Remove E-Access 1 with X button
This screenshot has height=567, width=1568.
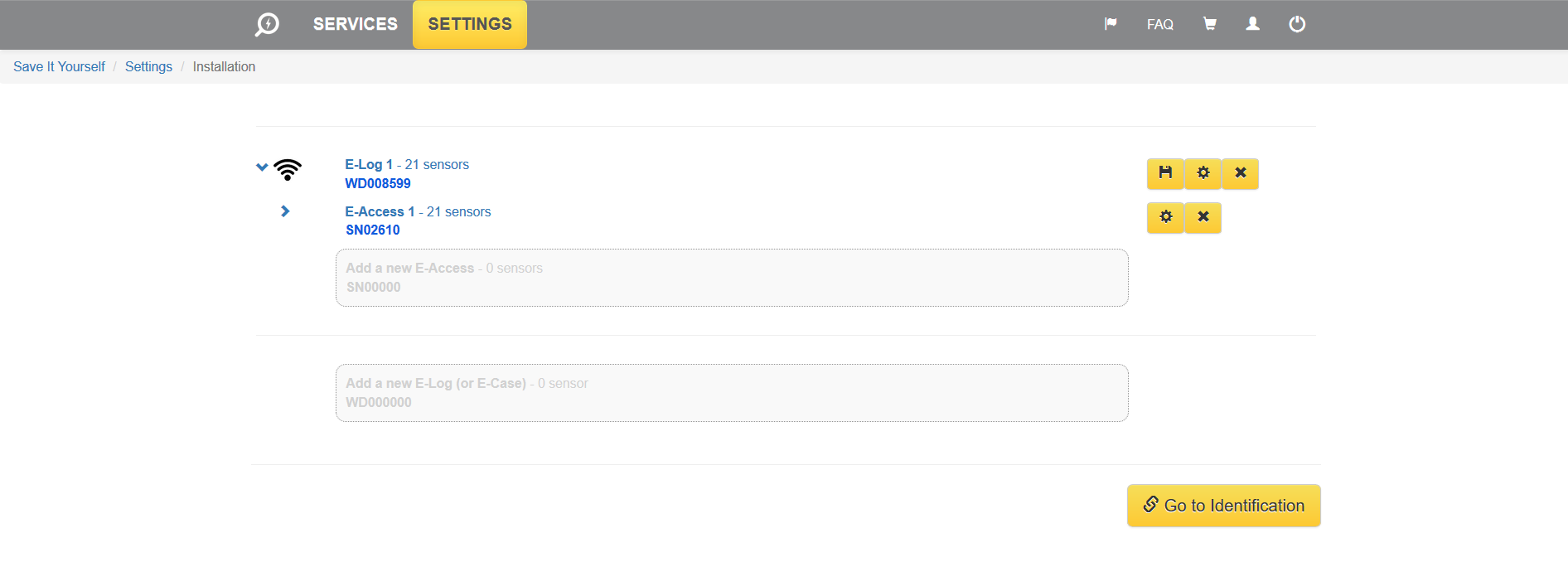1203,217
